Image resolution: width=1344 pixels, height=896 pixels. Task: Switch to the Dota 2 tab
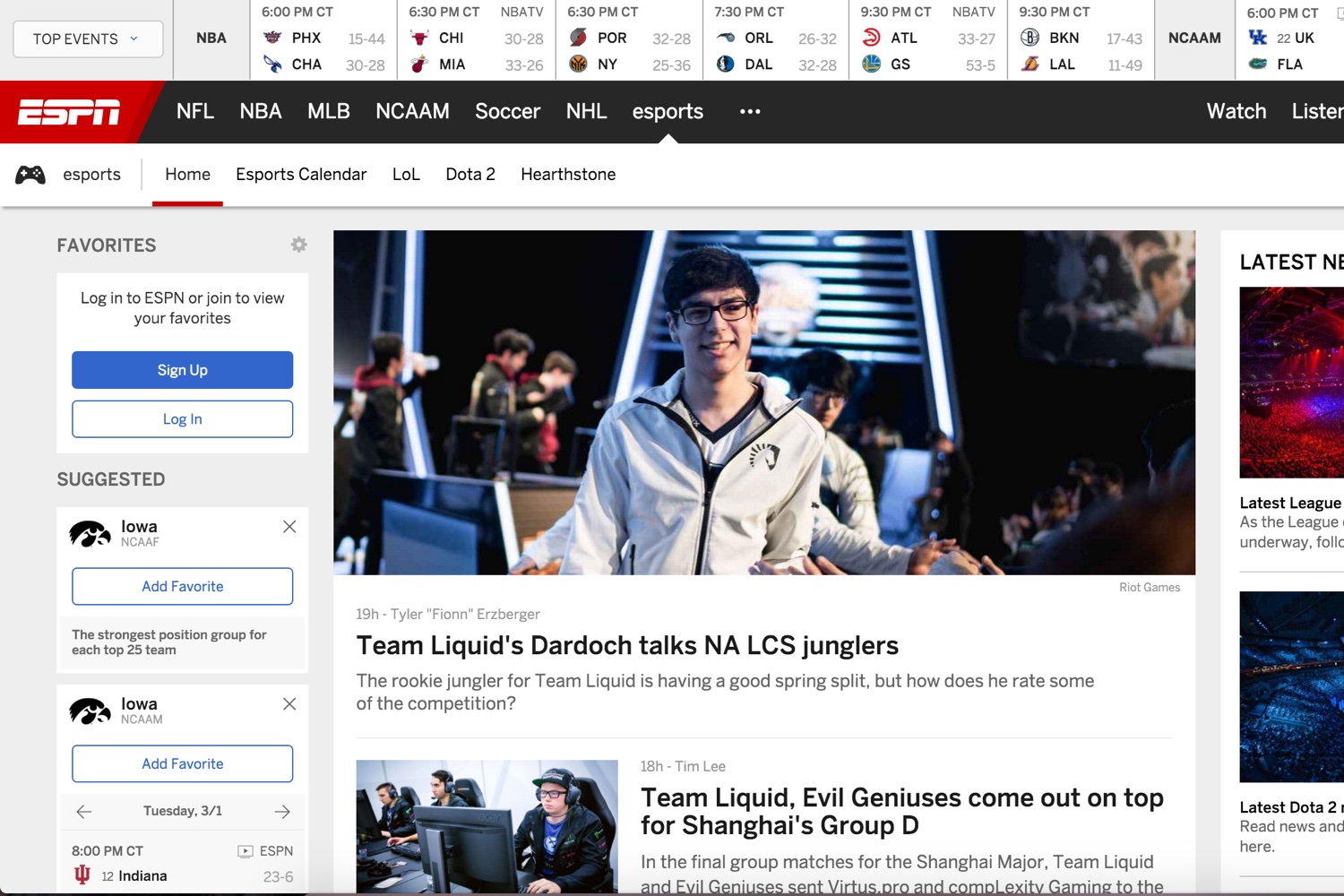tap(470, 175)
